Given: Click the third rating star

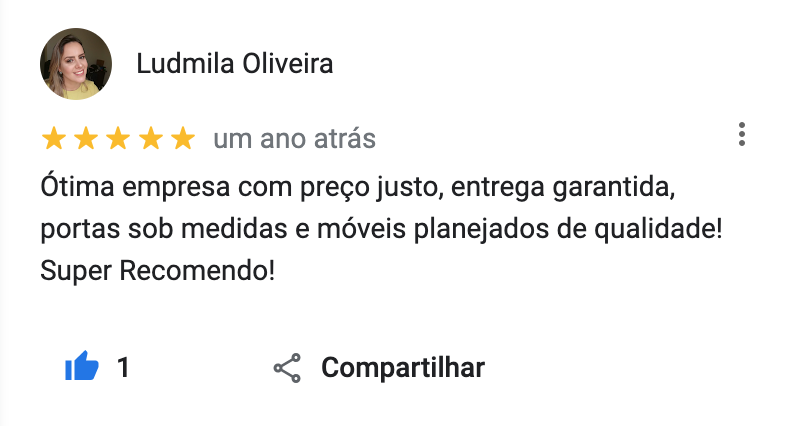Looking at the screenshot, I should coord(118,139).
